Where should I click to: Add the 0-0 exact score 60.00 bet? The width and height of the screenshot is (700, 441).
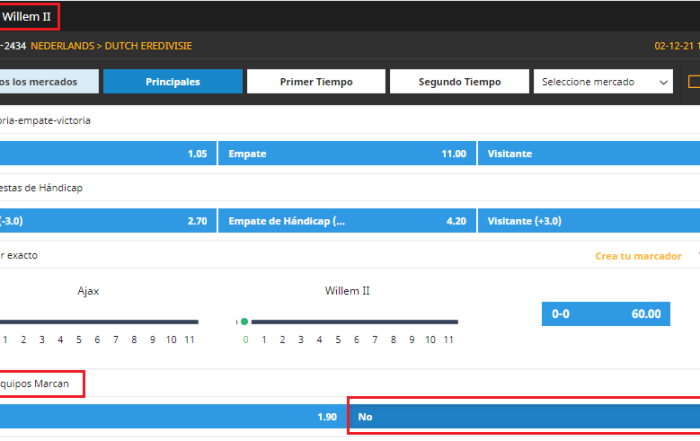click(606, 314)
